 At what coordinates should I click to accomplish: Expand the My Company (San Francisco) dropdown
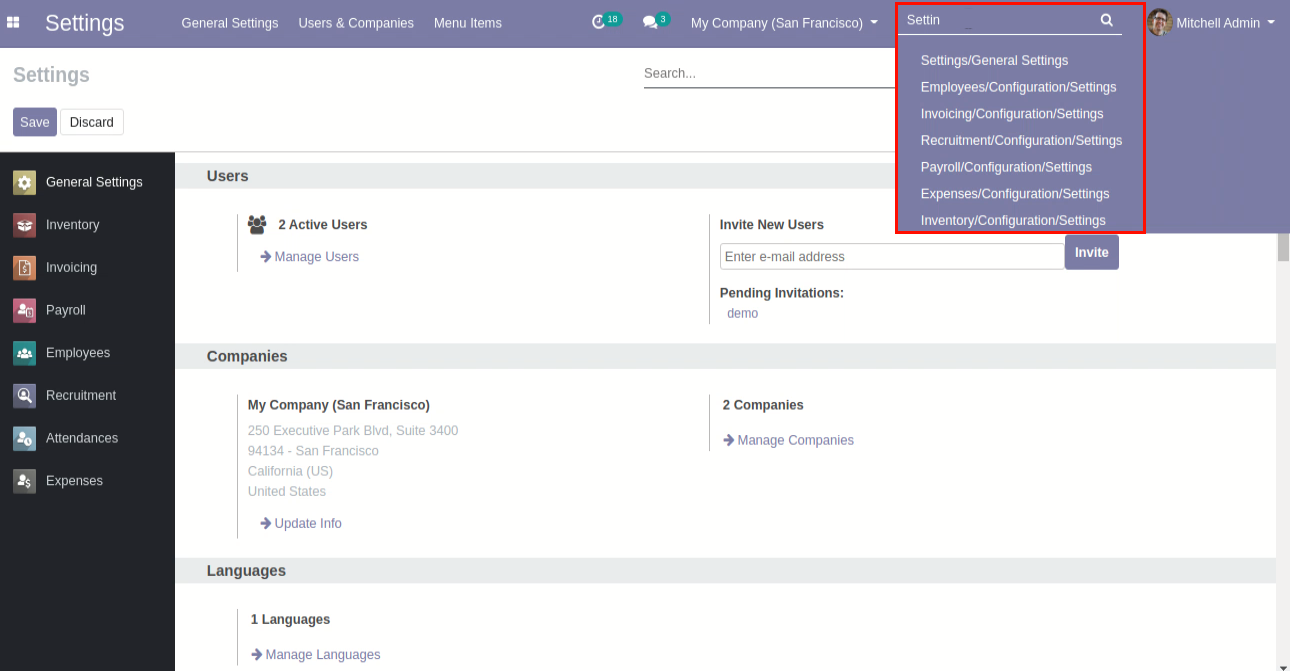point(784,22)
